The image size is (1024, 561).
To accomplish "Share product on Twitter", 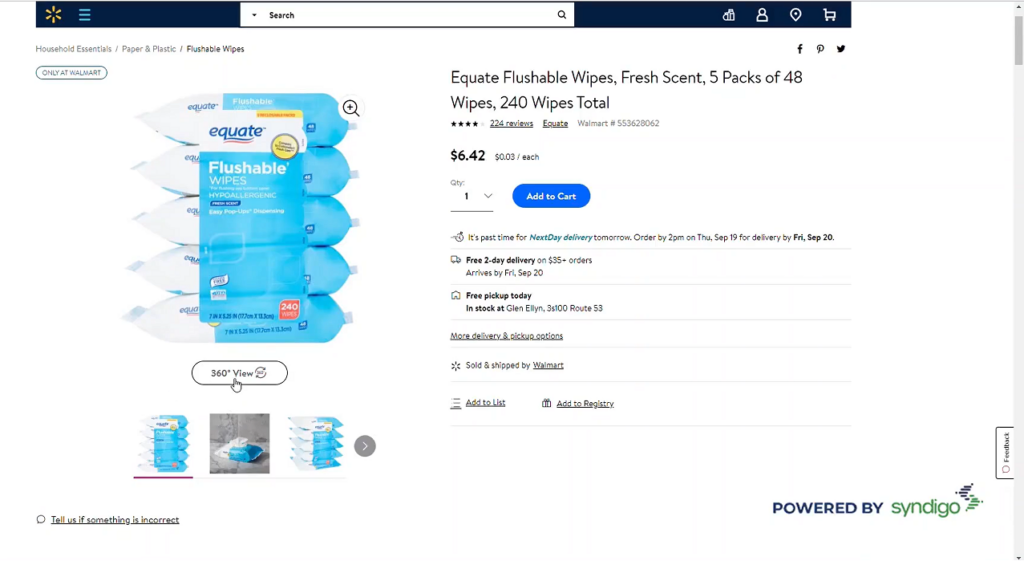I will (841, 49).
